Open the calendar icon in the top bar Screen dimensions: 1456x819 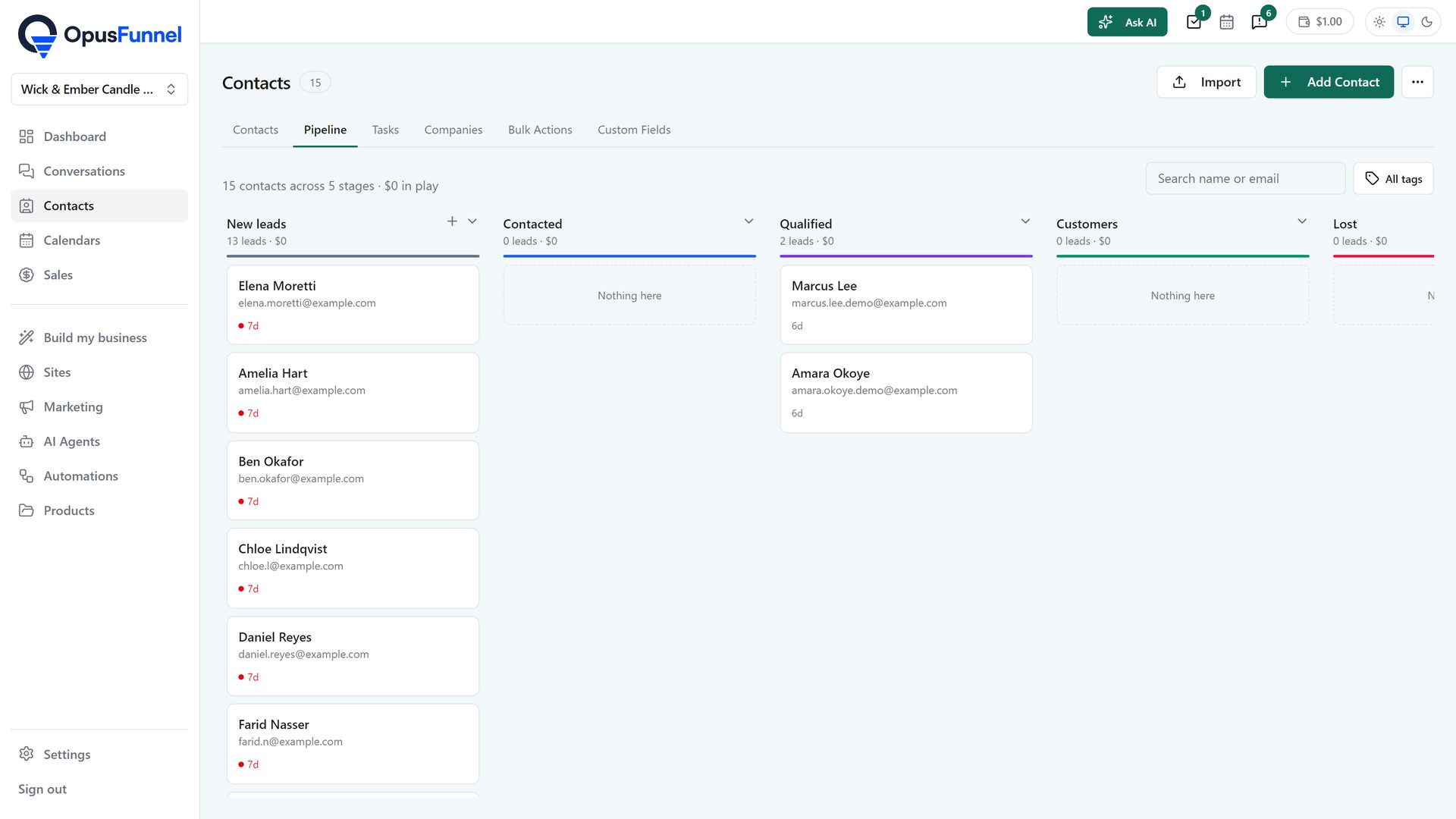click(1226, 22)
